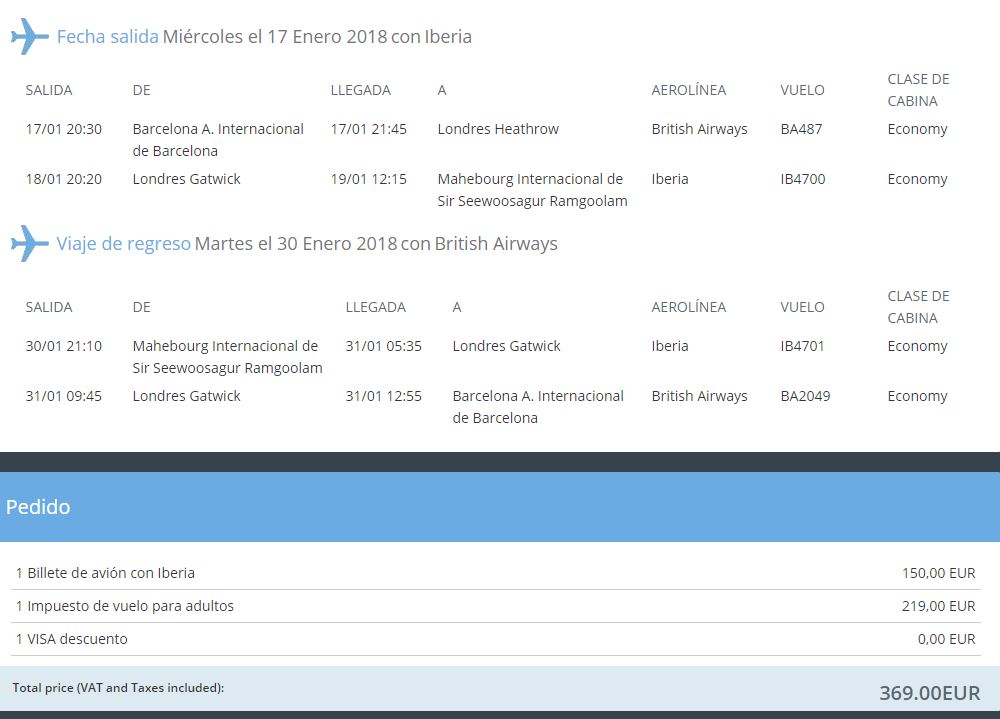Click the 150,00 EUR ticket price
Viewport: 1000px width, 719px height.
point(938,573)
